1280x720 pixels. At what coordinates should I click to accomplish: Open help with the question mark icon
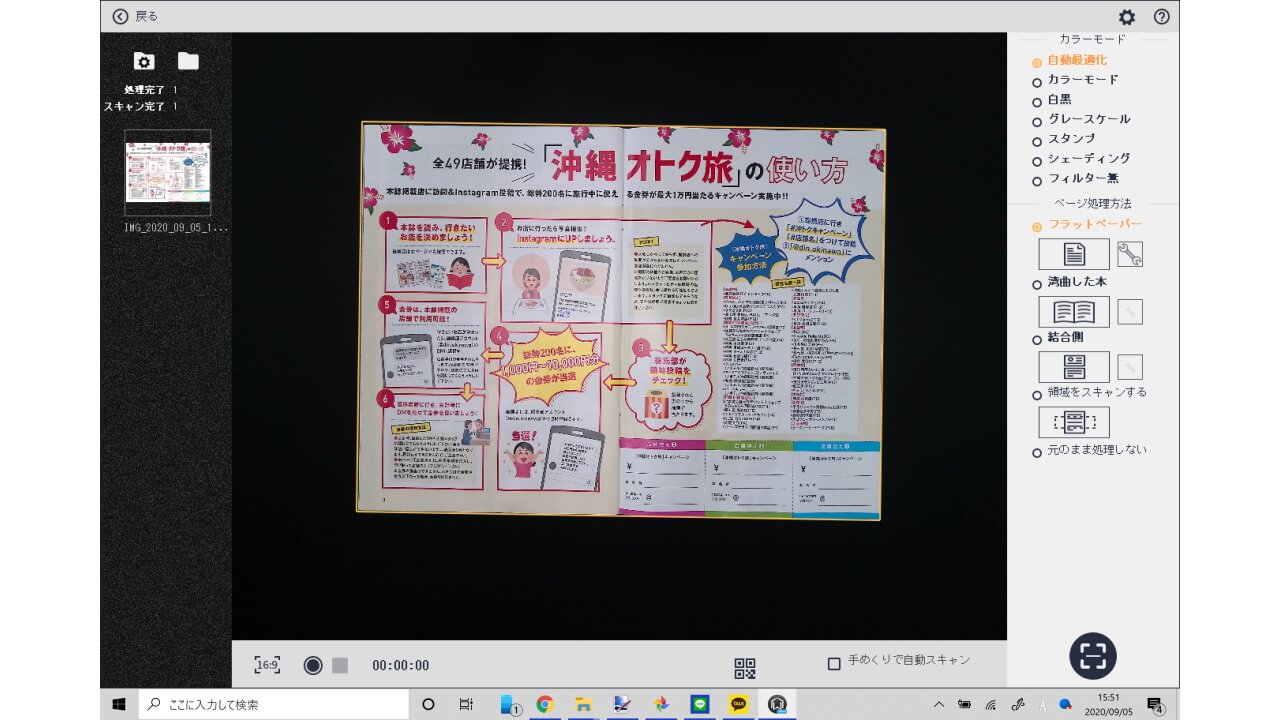pyautogui.click(x=1161, y=17)
